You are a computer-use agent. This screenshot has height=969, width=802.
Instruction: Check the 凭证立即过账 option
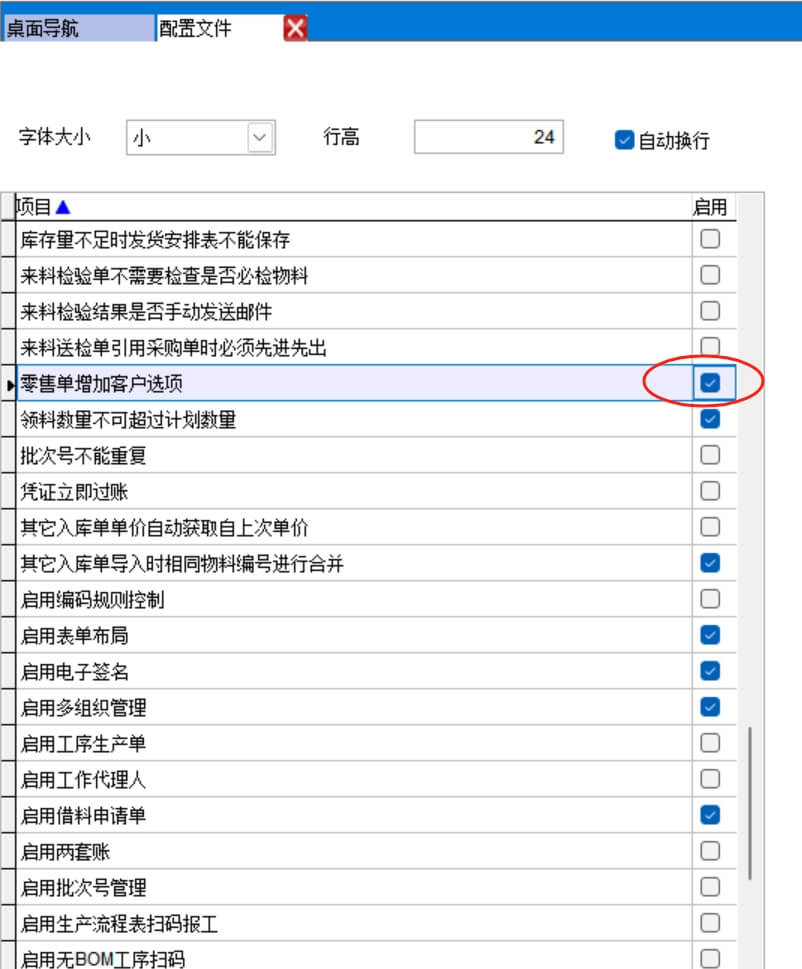point(710,491)
